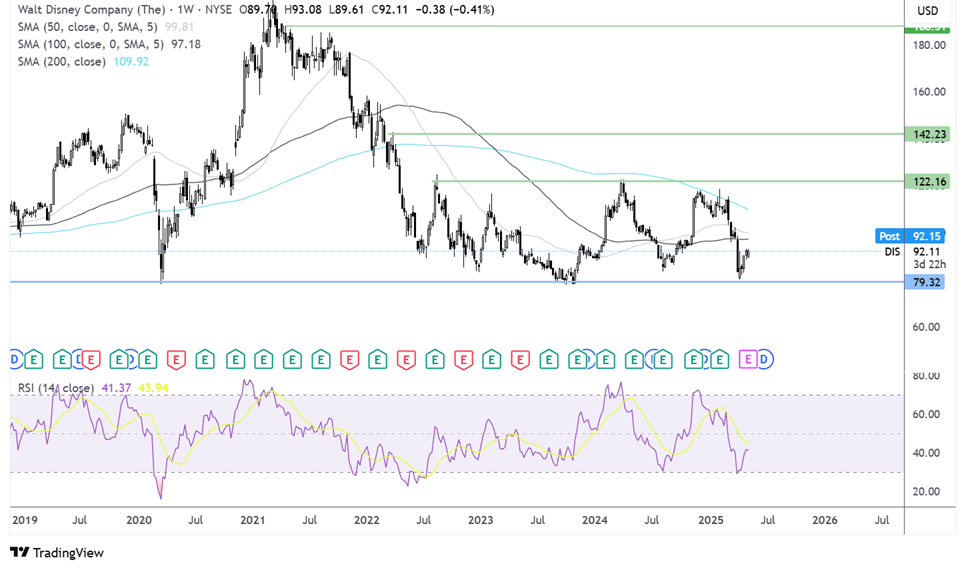
Task: Click the 142.23 horizontal line price label
Action: 927,134
